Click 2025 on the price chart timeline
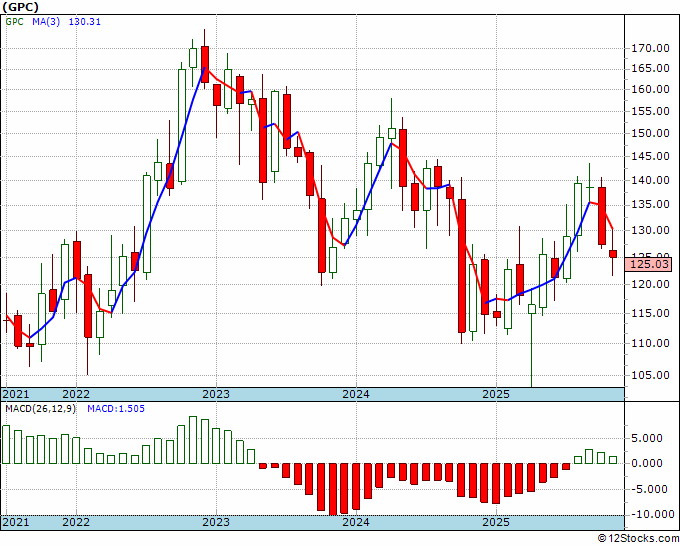Viewport: 680px width, 546px height. point(496,394)
